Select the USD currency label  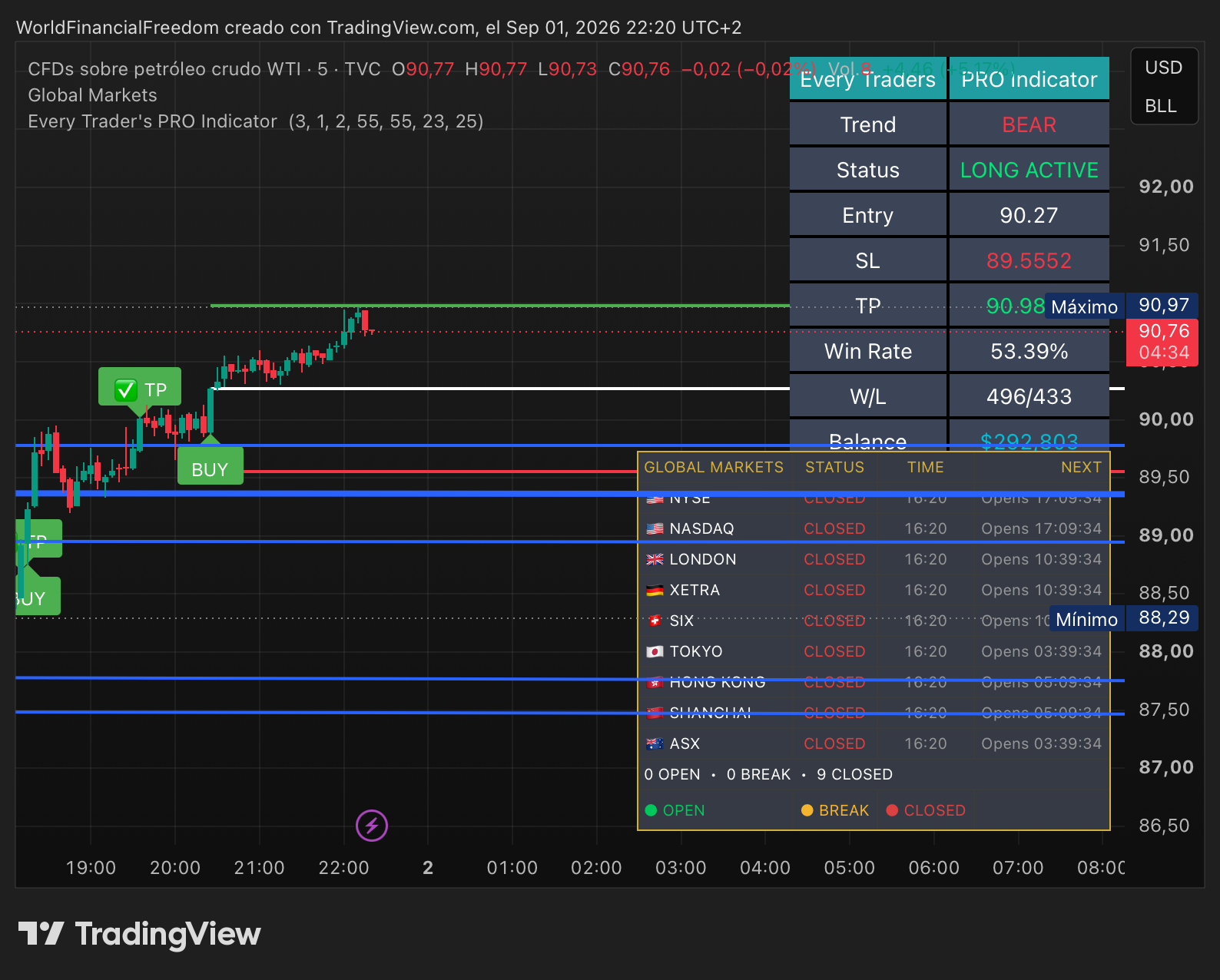coord(1163,68)
